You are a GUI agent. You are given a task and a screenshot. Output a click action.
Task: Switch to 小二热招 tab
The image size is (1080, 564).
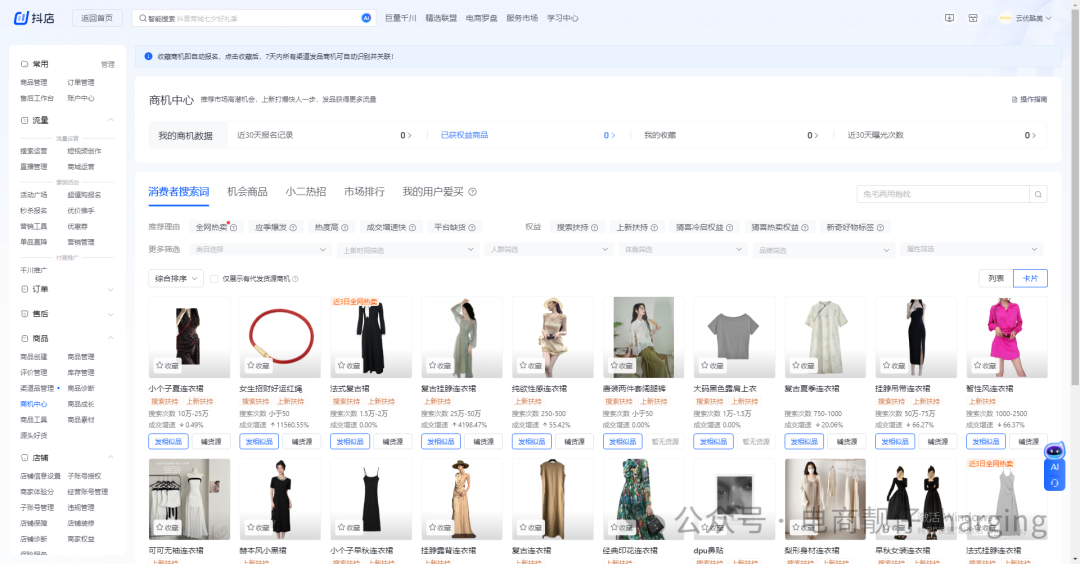(x=306, y=191)
